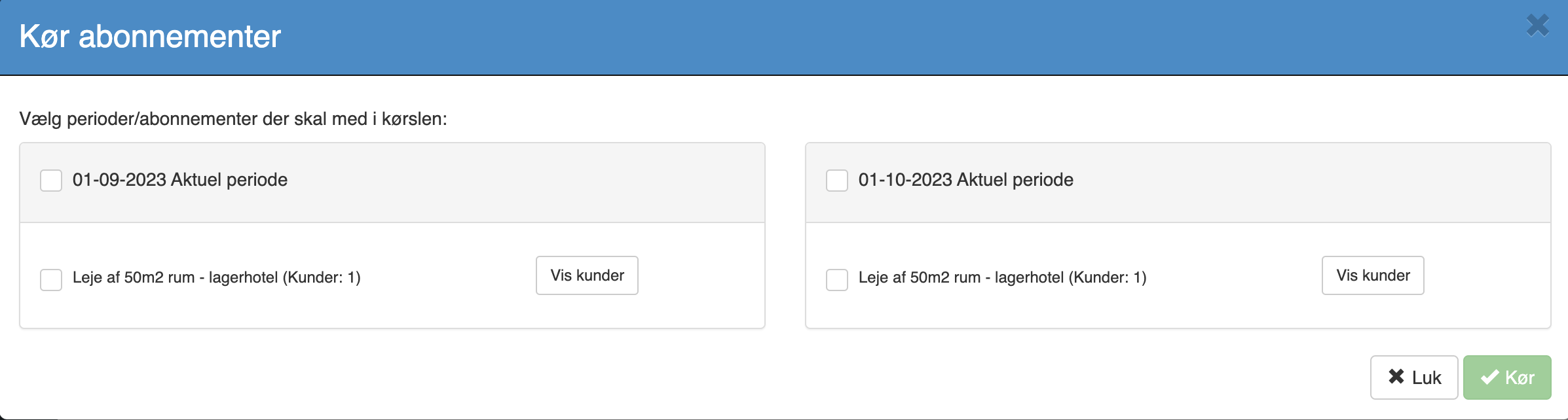
Task: Click empty grey header area of 01-10-2023 panel
Action: 1310,183
